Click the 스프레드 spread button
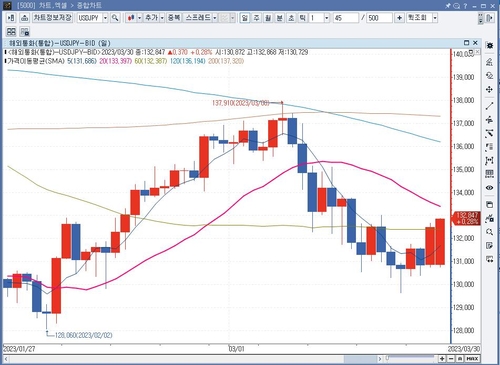This screenshot has height=365, width=500. coord(198,18)
